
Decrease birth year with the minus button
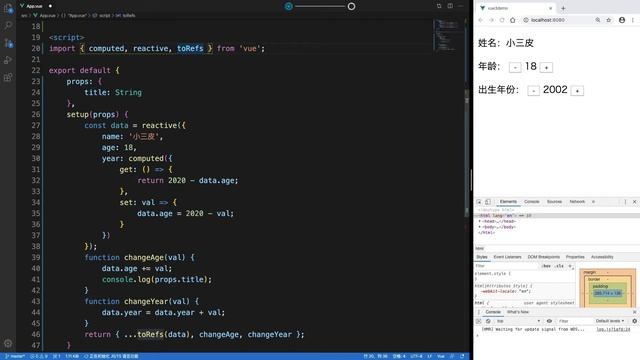(533, 91)
